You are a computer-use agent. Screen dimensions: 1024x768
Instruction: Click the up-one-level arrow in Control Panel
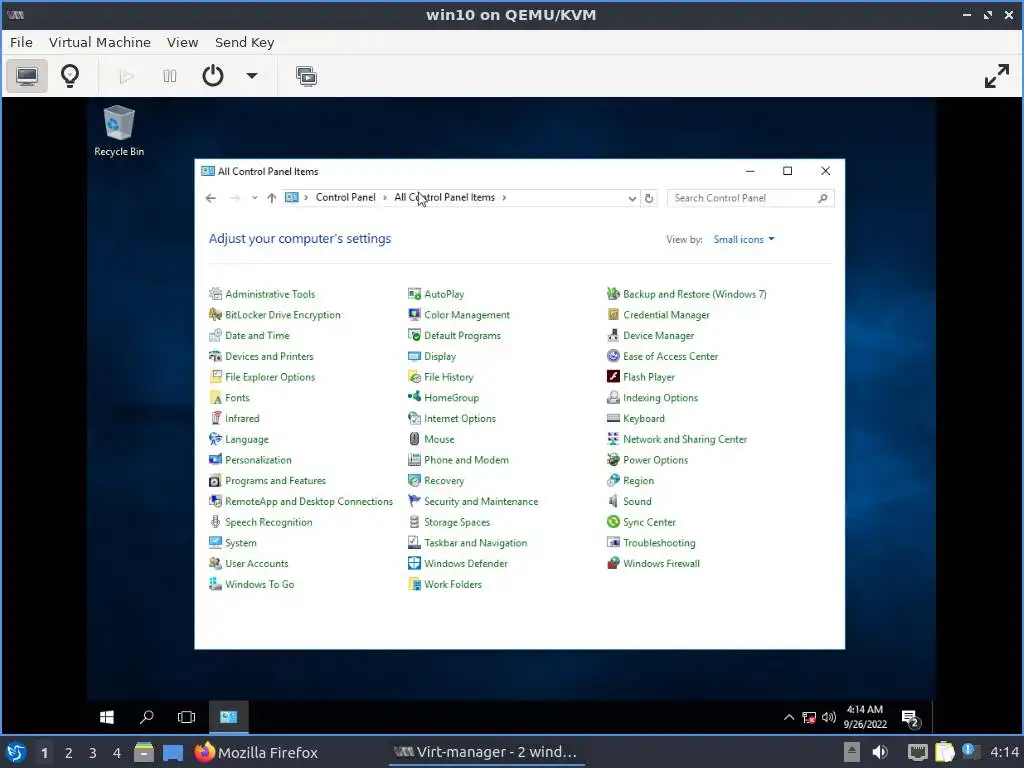click(272, 198)
